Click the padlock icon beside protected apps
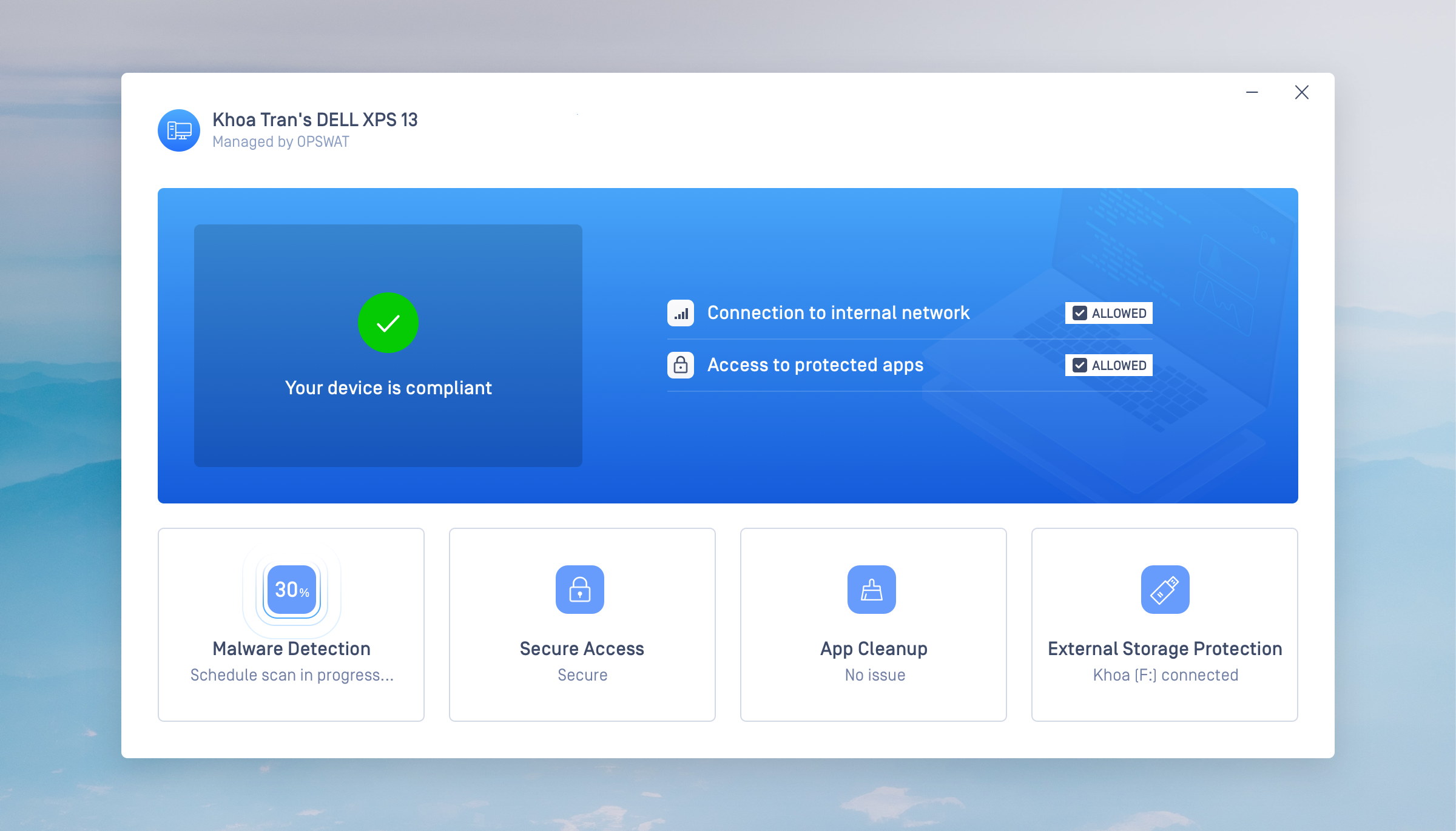Image resolution: width=1456 pixels, height=831 pixels. click(681, 365)
